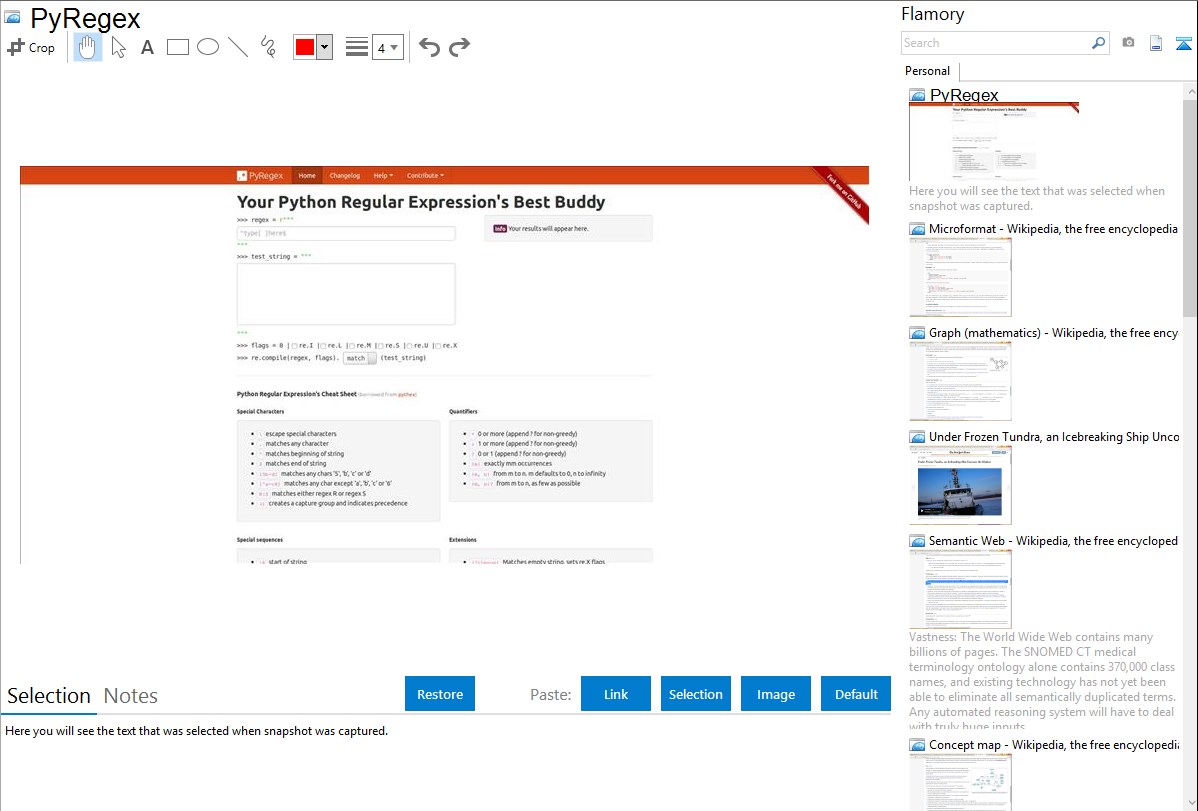The width and height of the screenshot is (1198, 811).
Task: Open Under Frozen Tundra snapshot thumbnail
Action: (960, 485)
